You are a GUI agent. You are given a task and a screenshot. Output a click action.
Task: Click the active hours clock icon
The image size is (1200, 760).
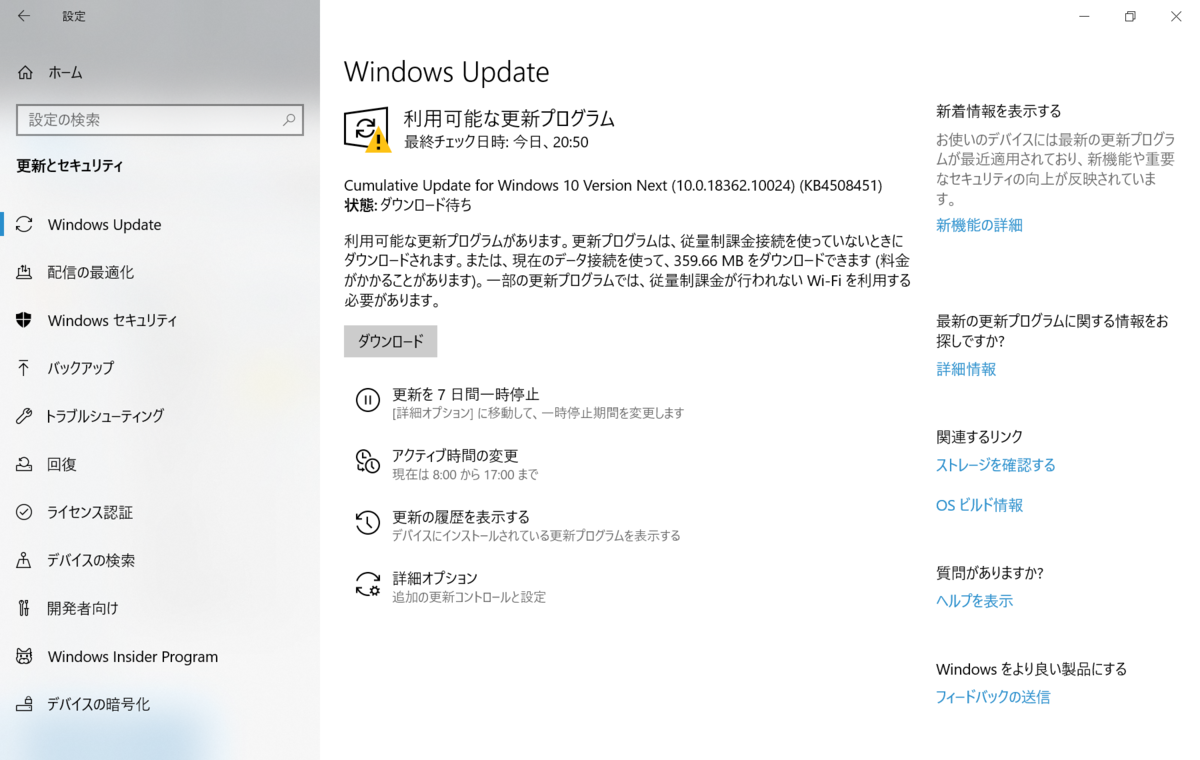pyautogui.click(x=368, y=461)
